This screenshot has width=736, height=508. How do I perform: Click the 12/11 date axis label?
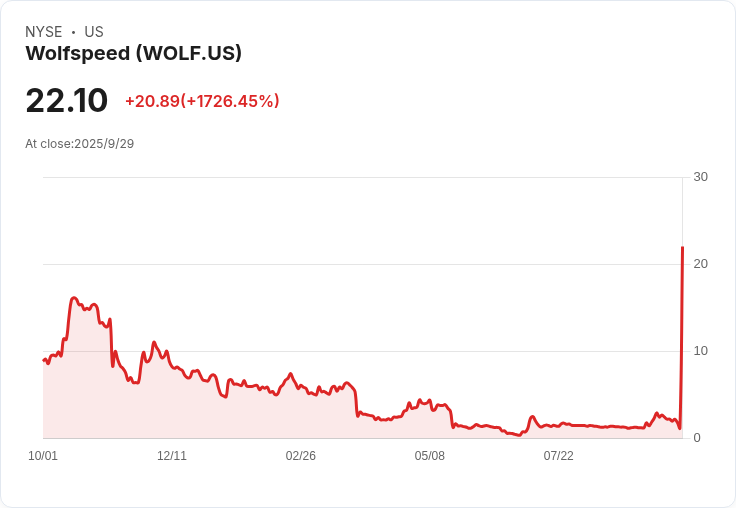coord(172,456)
